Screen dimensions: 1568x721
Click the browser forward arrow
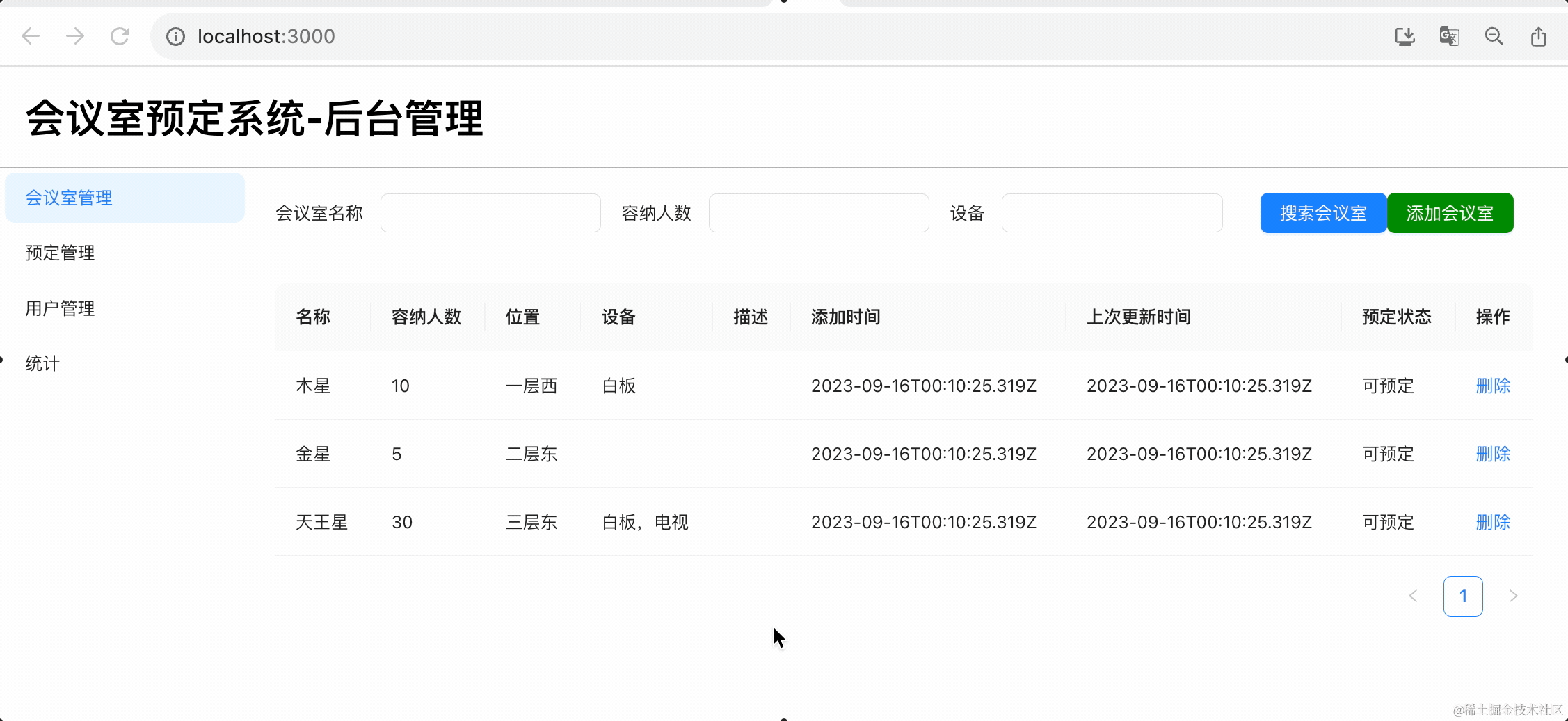point(75,36)
